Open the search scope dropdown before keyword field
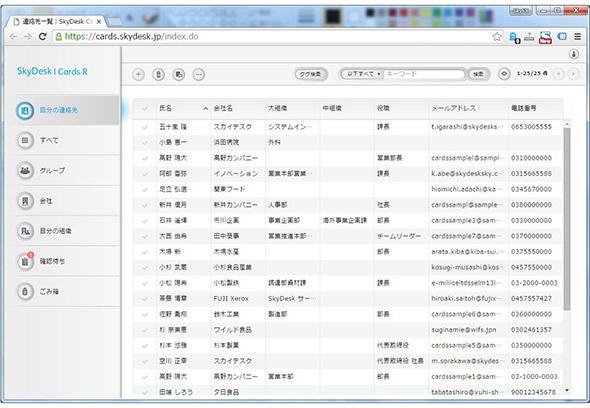This screenshot has height=408, width=590. tap(363, 74)
